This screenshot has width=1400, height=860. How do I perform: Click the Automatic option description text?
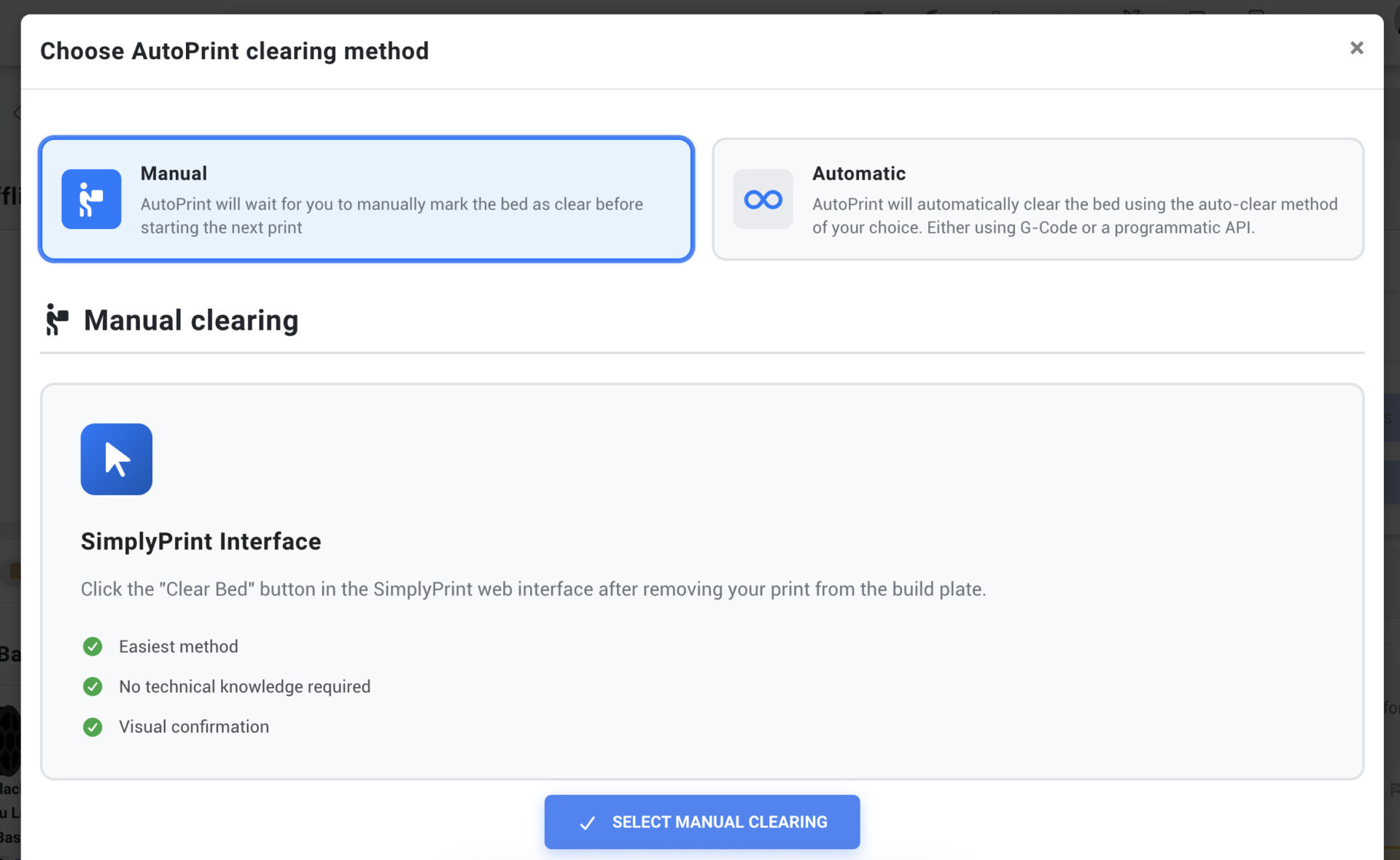tap(1074, 216)
